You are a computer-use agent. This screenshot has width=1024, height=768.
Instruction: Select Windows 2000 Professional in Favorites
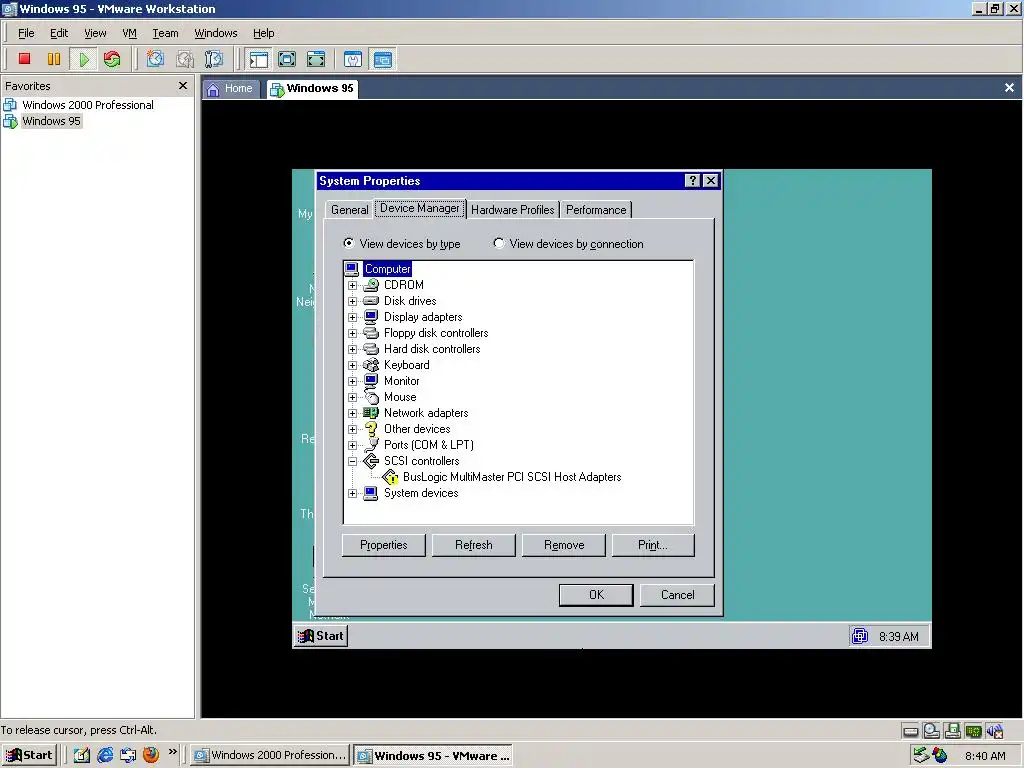pos(88,104)
